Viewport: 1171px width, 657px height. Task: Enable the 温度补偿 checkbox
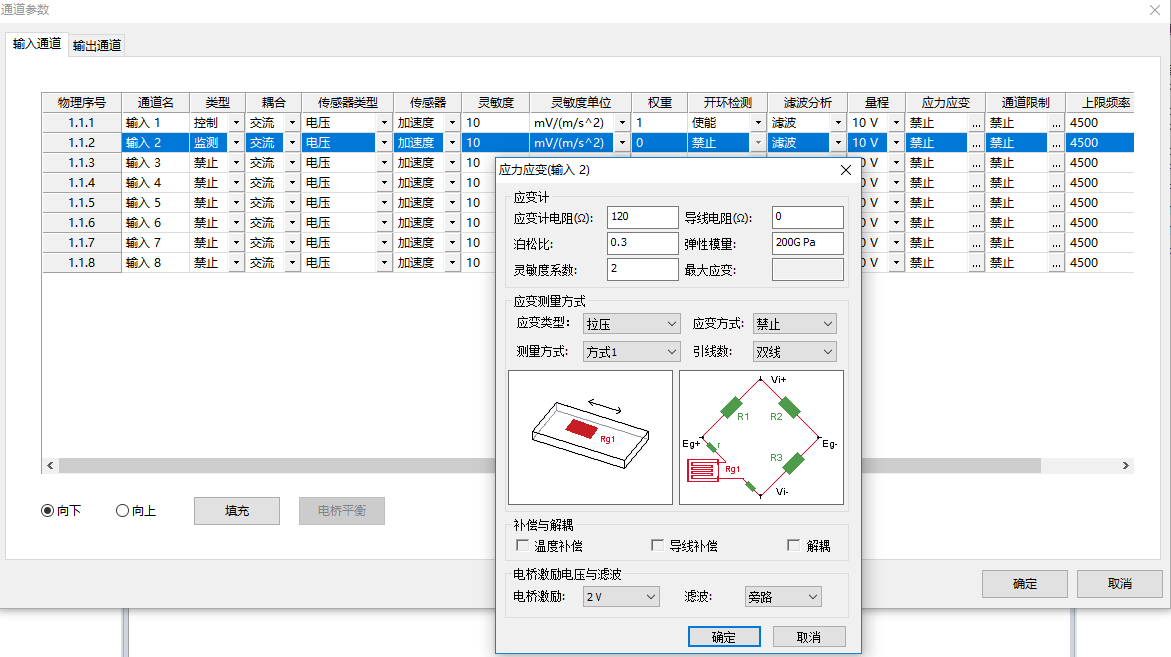[522, 546]
